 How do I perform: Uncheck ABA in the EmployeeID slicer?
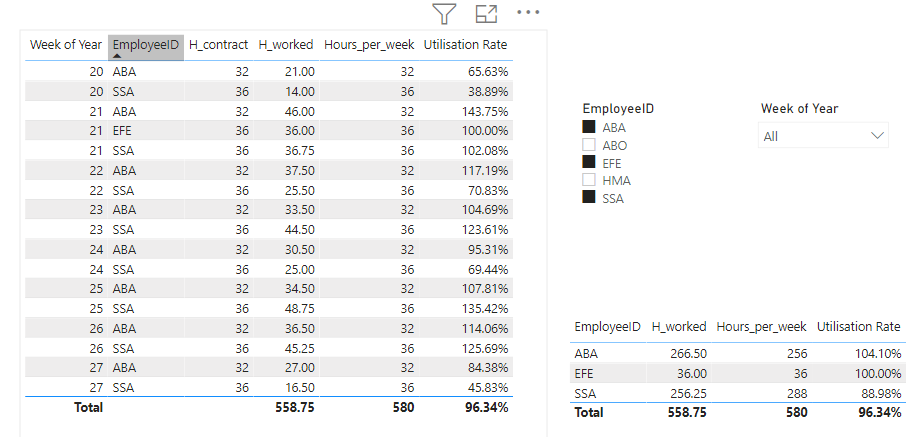point(589,127)
